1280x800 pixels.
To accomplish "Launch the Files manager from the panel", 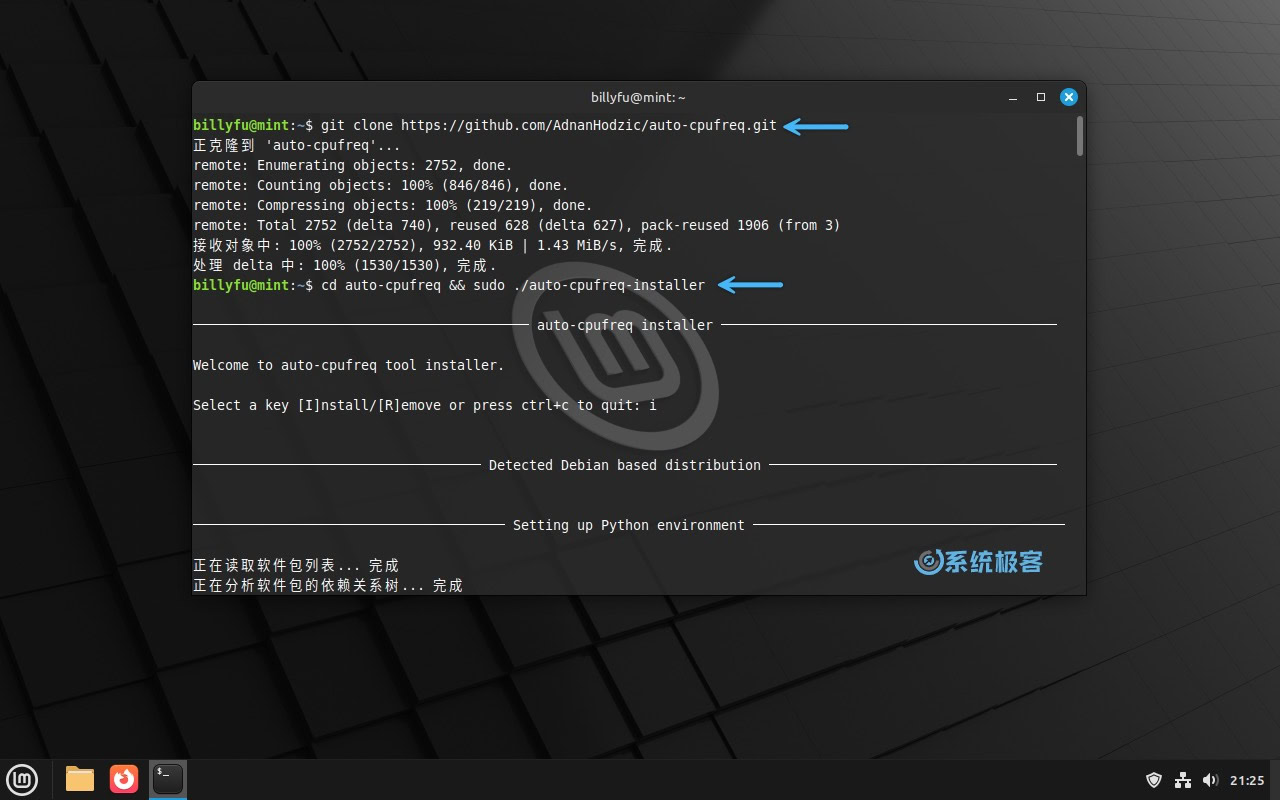I will pyautogui.click(x=80, y=779).
